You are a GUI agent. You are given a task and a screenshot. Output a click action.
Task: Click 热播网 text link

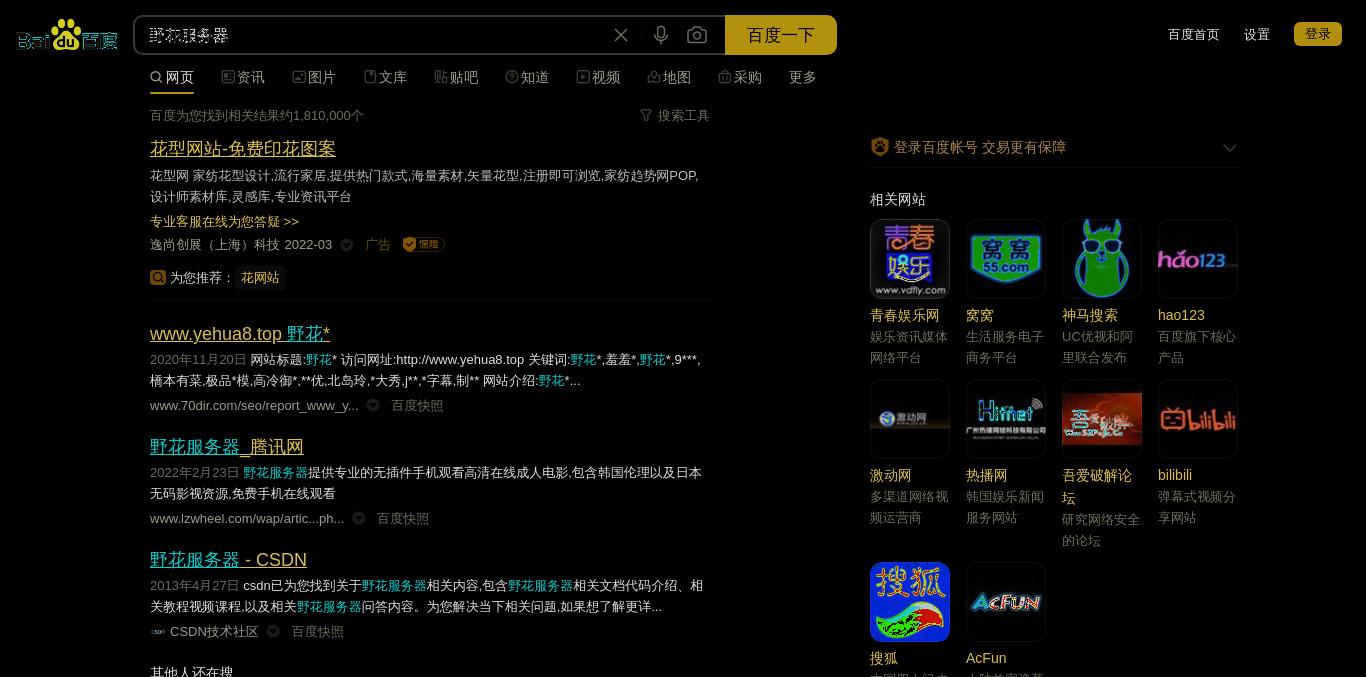tap(987, 475)
